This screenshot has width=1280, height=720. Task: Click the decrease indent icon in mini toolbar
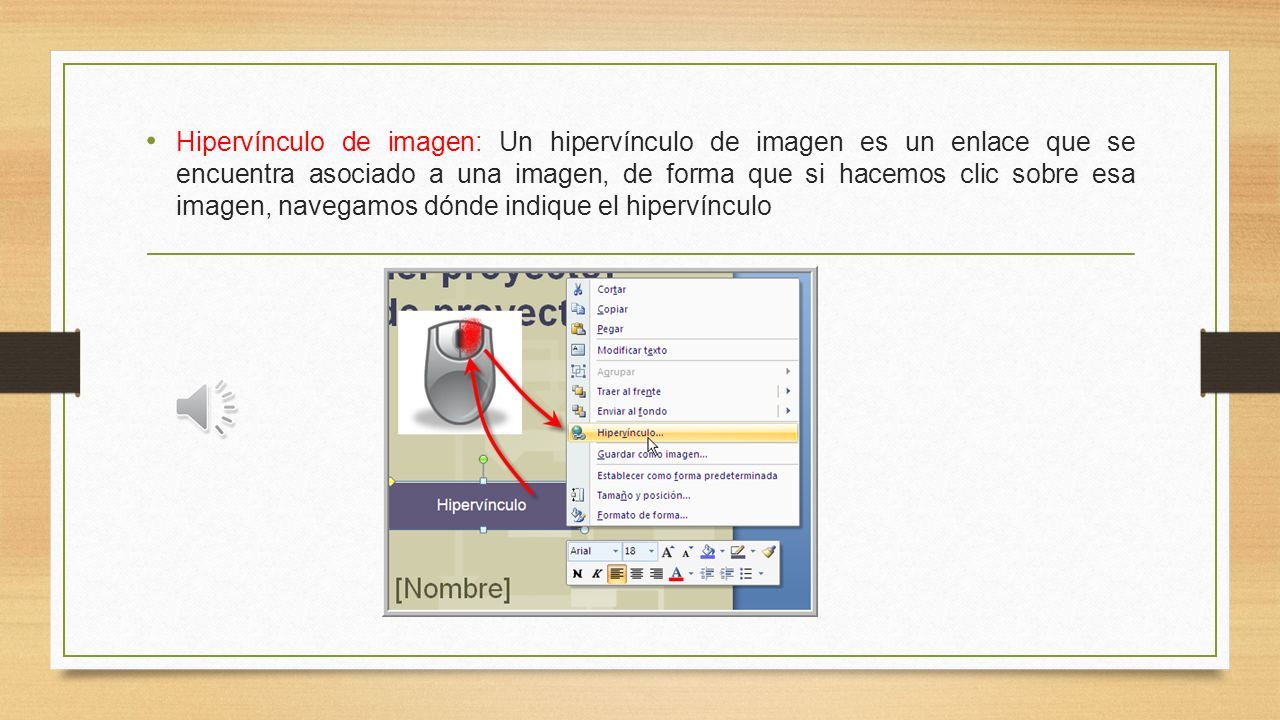coord(707,574)
